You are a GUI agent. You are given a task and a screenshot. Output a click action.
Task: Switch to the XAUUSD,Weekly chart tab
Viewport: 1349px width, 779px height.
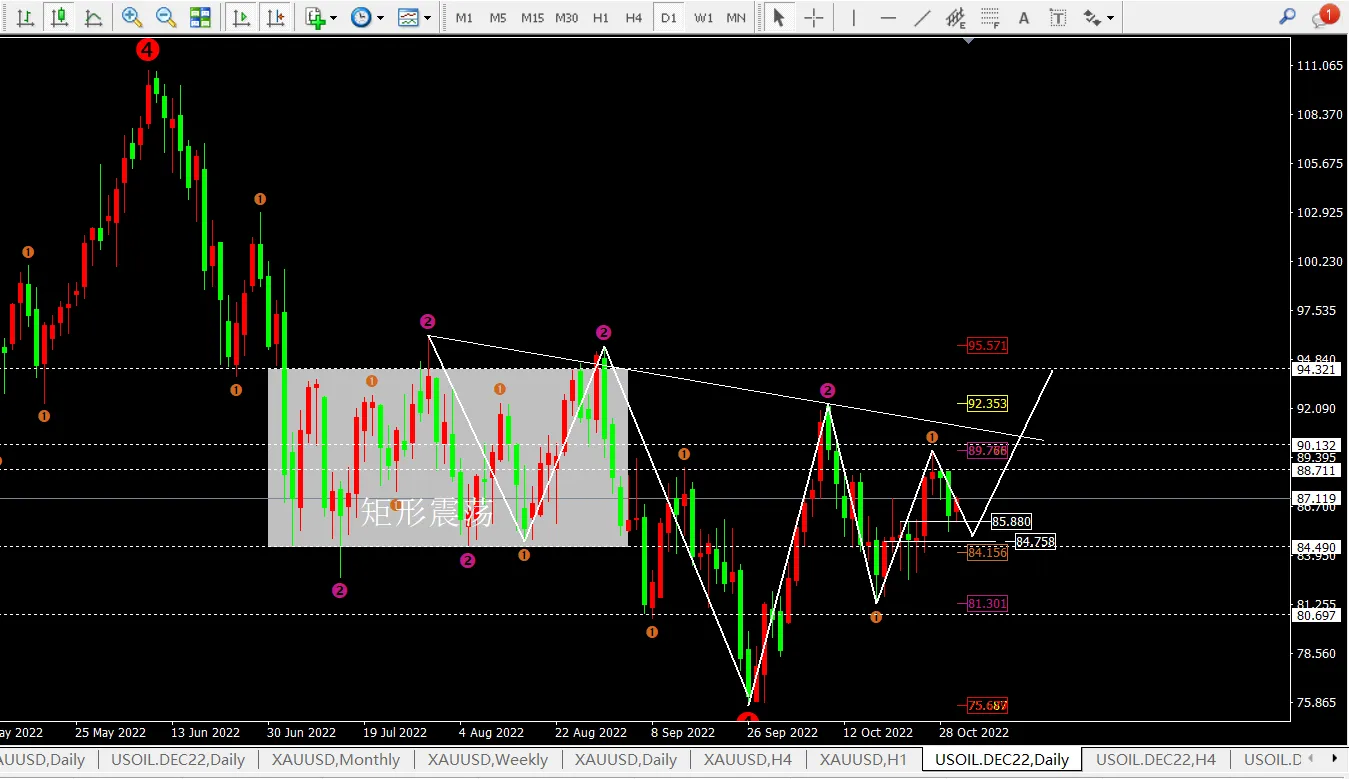(x=488, y=760)
